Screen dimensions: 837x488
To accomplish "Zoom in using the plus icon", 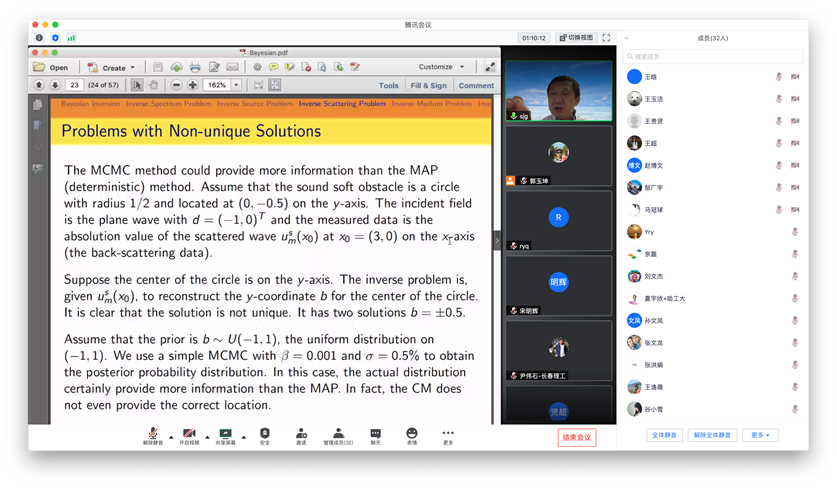I will pos(192,86).
